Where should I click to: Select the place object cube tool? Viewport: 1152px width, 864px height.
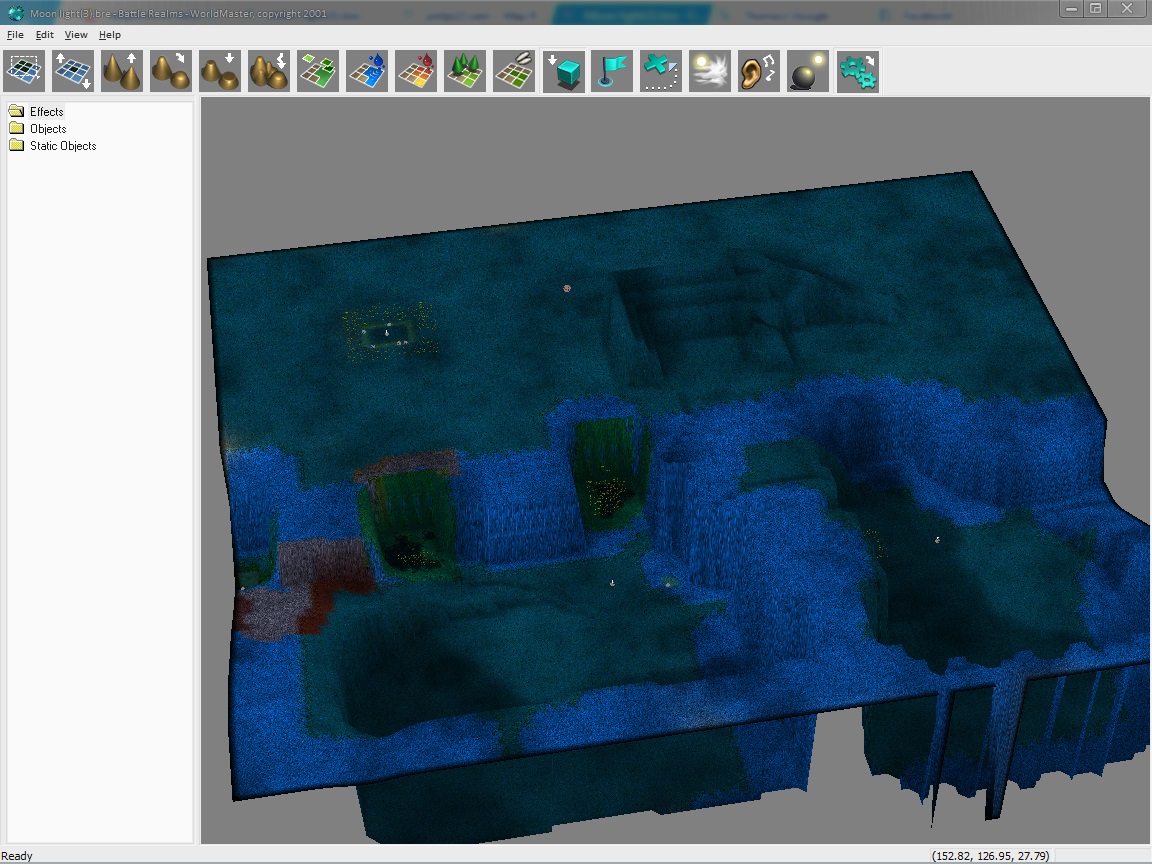[x=564, y=71]
